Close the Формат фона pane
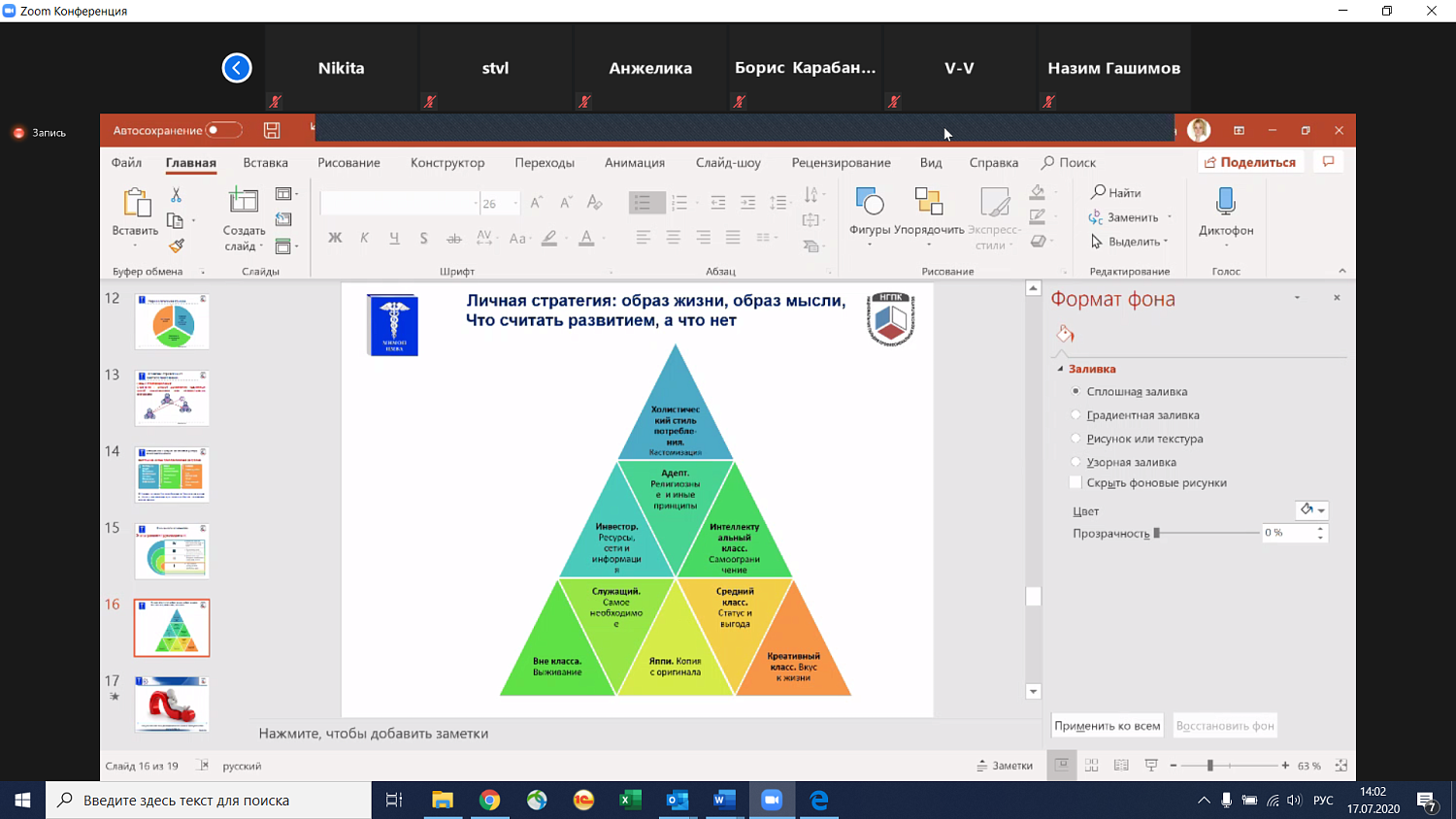This screenshot has height=819, width=1456. tap(1337, 298)
